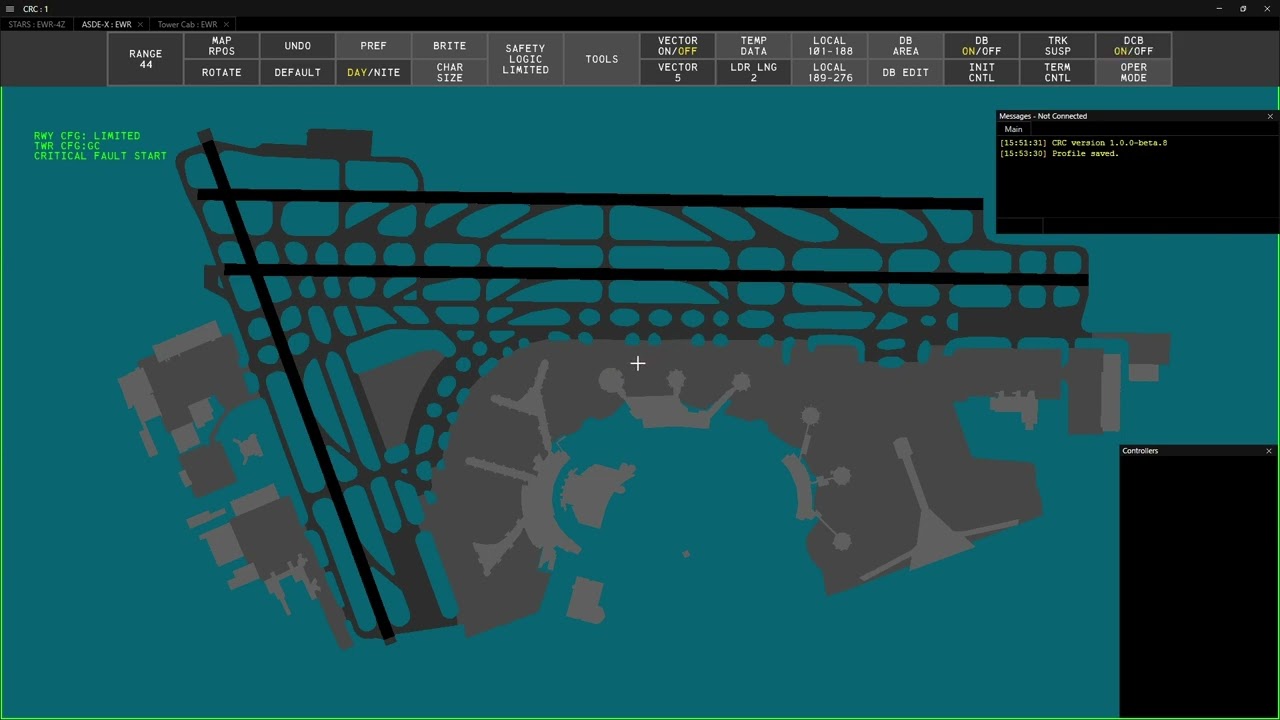Click the 'RWY CFG: LIMITED' status text
The height and width of the screenshot is (720, 1280).
pos(87,136)
